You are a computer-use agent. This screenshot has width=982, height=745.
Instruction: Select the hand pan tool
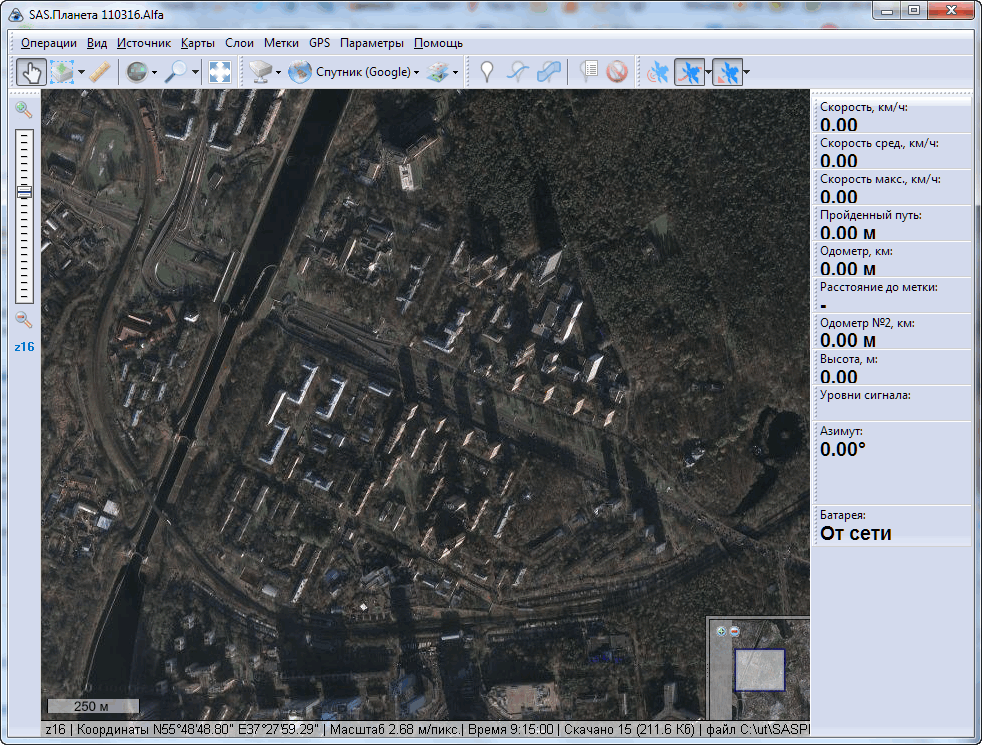tap(30, 72)
